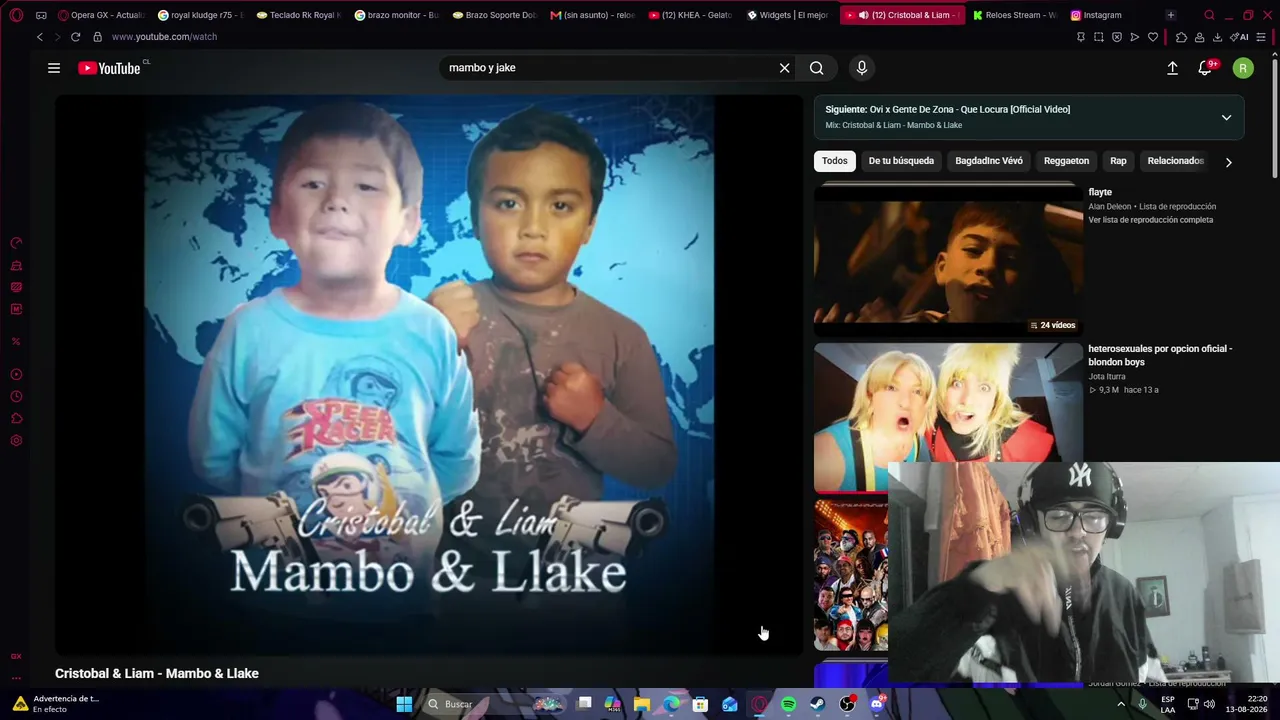Switch to the Gmail '(sin asunto)' tab
This screenshot has width=1280, height=720.
coord(592,15)
